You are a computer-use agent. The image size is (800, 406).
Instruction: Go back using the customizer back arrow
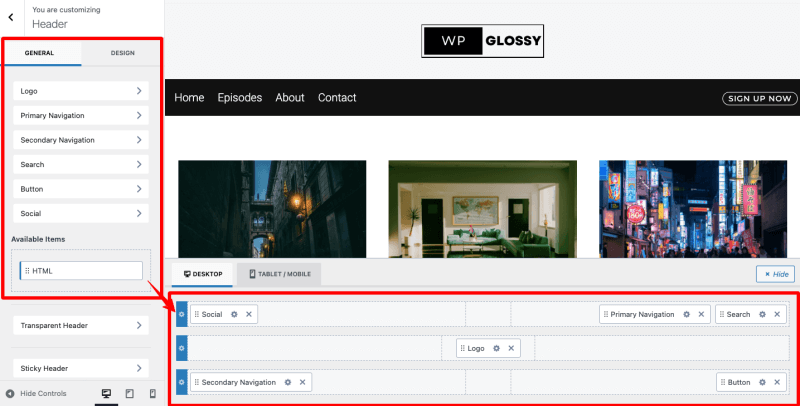[11, 17]
